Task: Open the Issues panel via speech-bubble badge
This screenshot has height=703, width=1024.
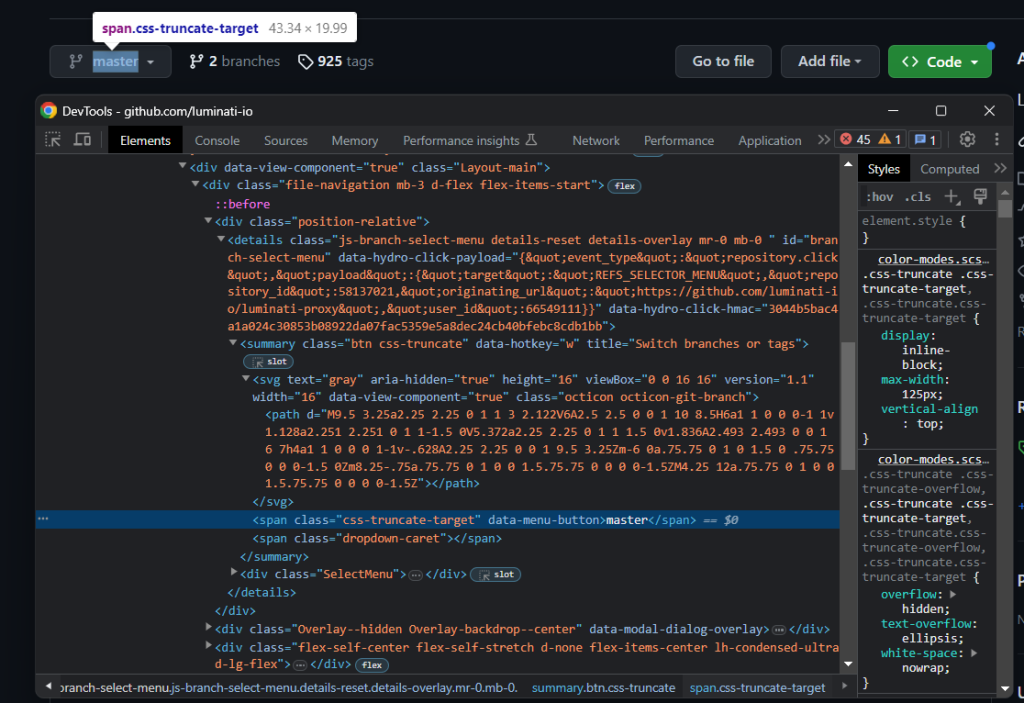Action: tap(925, 139)
